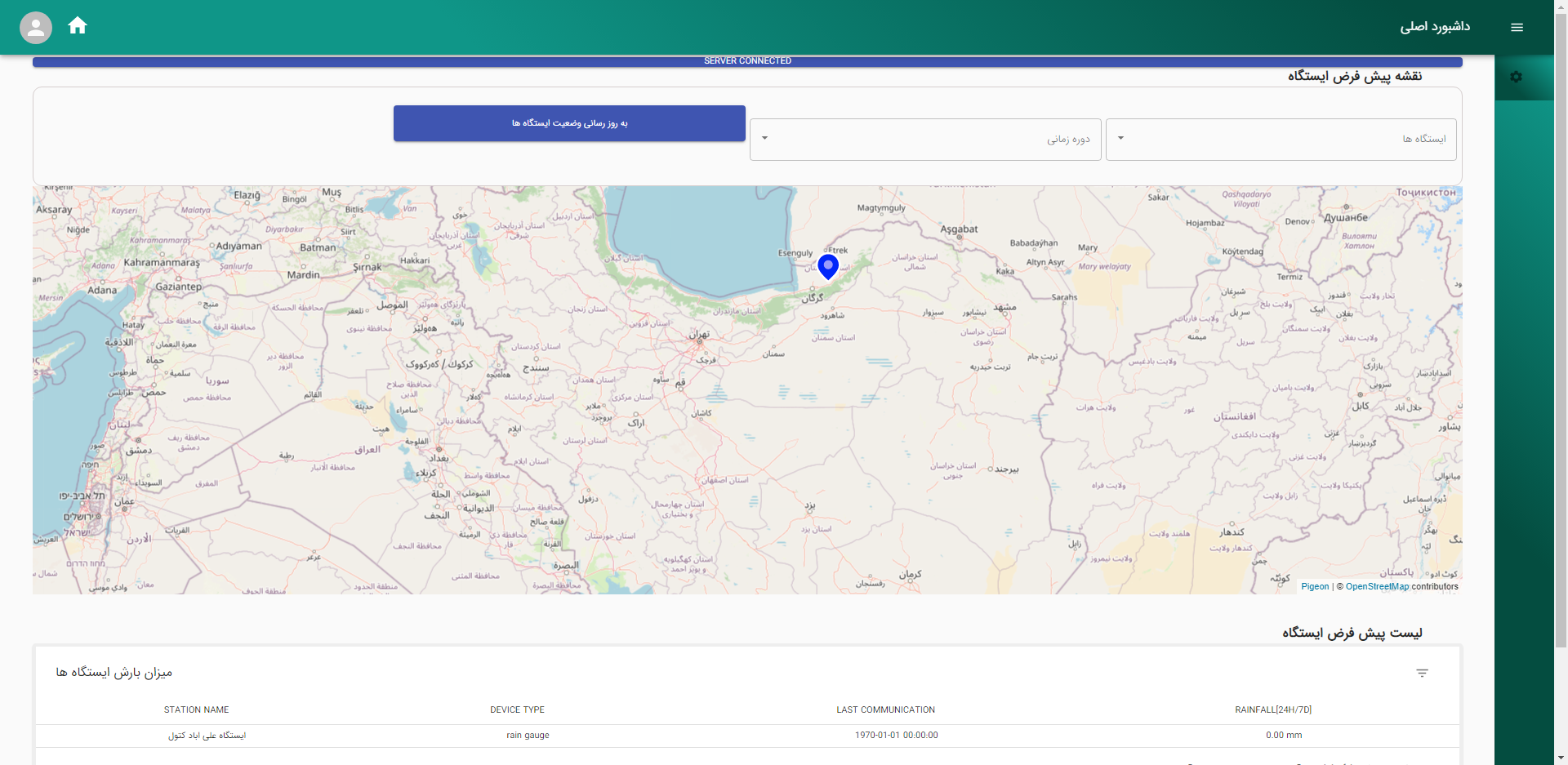Sort by LAST COMMUNICATION column header
Screen dimensions: 1568x765
[x=885, y=709]
